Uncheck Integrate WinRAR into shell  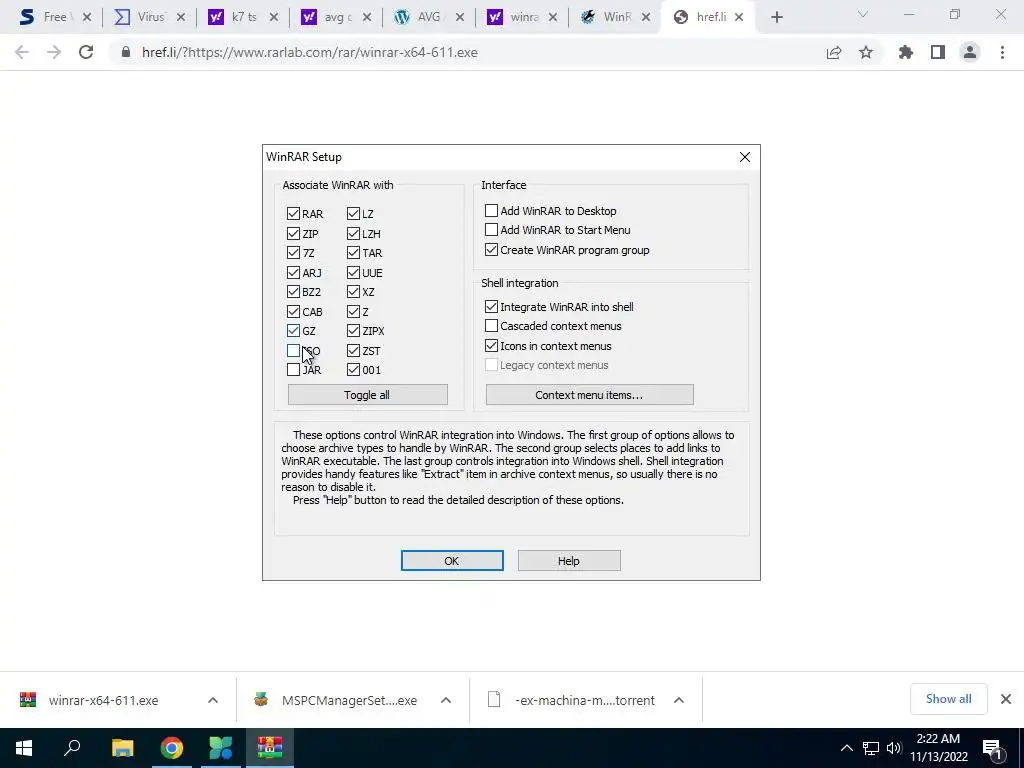pos(491,306)
